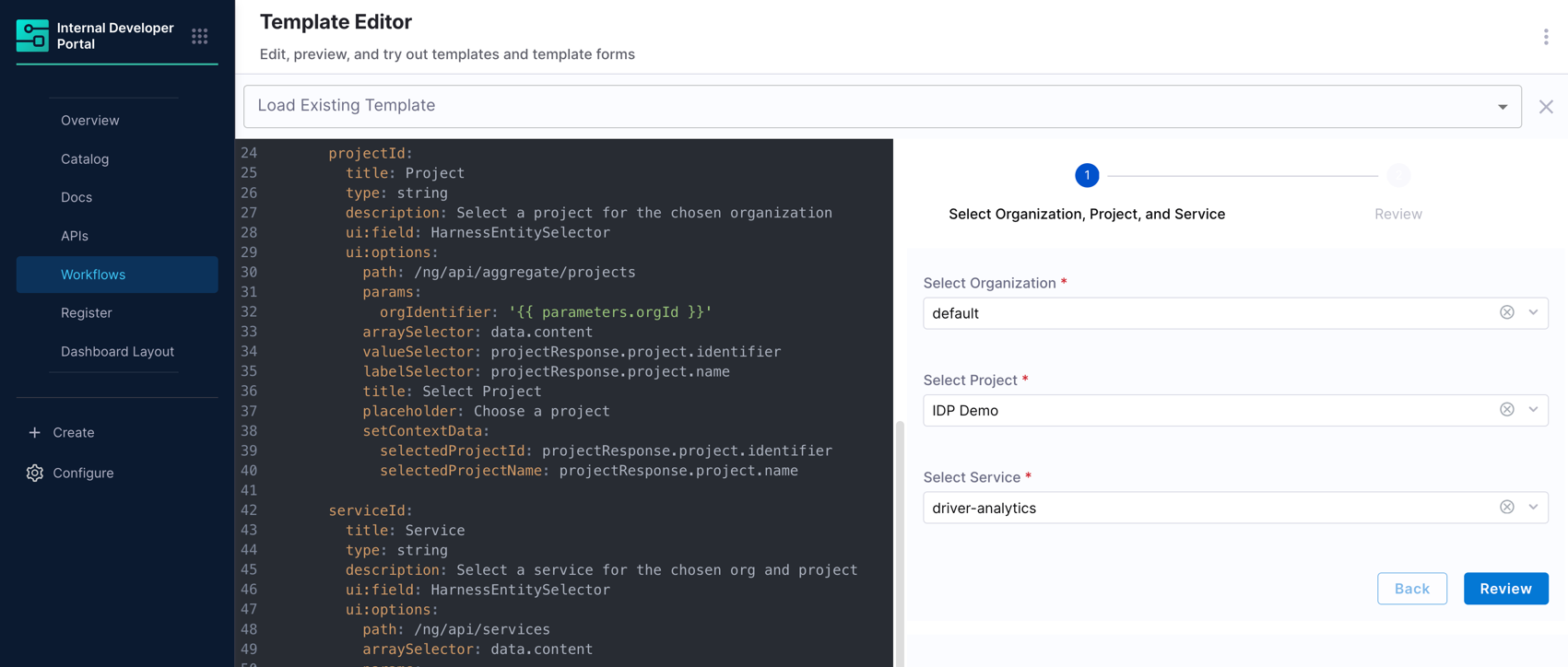Screen dimensions: 1568x667
Task: Click the YAML editor vertical scrollbar
Action: (900, 544)
